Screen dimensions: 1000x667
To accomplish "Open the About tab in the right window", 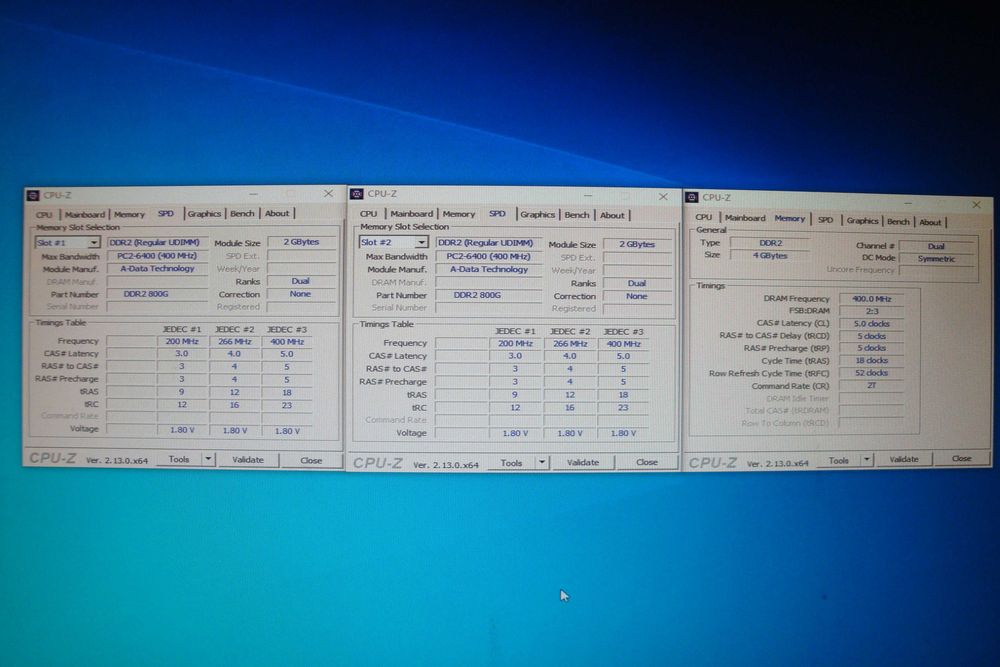I will 930,222.
